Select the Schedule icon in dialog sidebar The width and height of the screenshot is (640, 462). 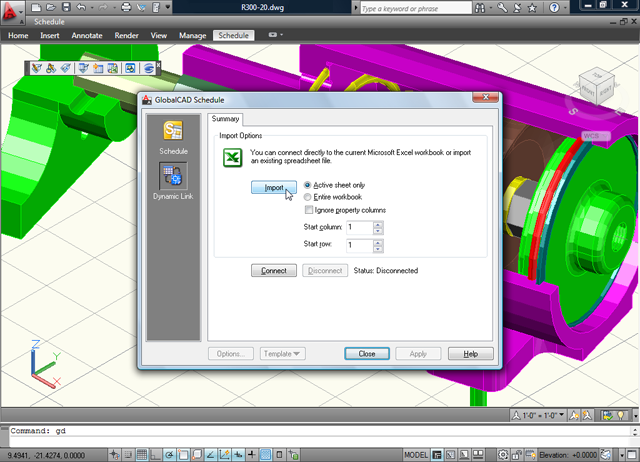(x=173, y=132)
